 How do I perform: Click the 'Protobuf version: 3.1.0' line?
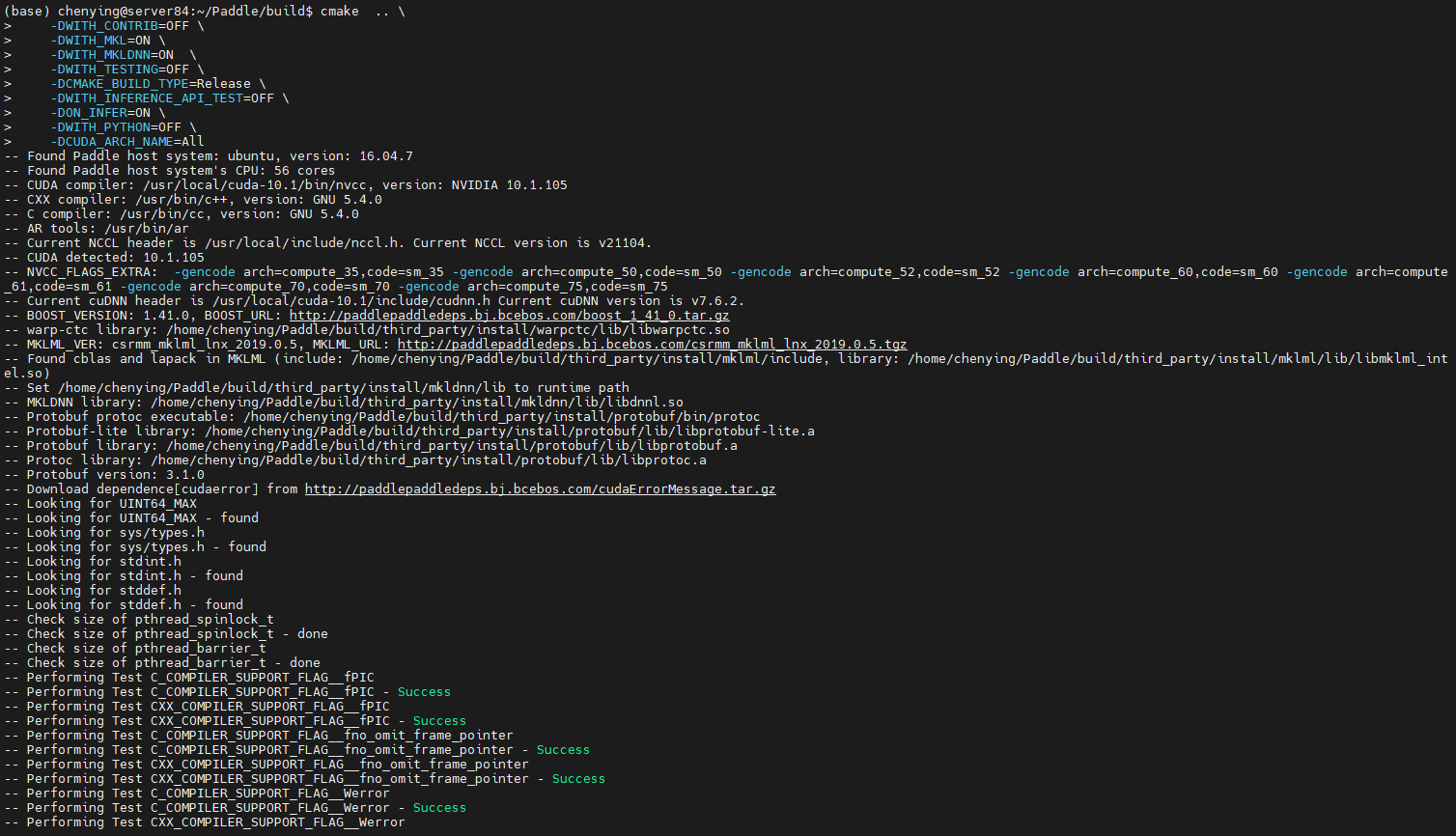104,475
